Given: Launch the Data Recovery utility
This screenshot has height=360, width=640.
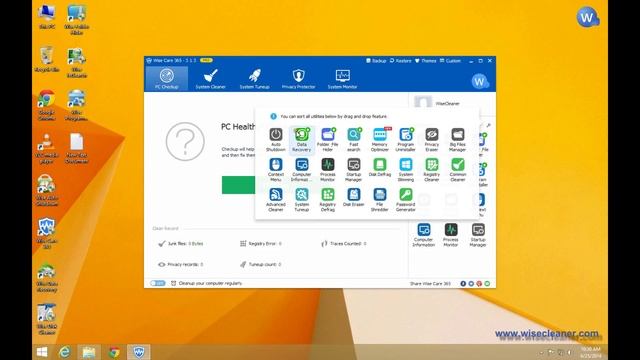Looking at the screenshot, I should click(301, 140).
